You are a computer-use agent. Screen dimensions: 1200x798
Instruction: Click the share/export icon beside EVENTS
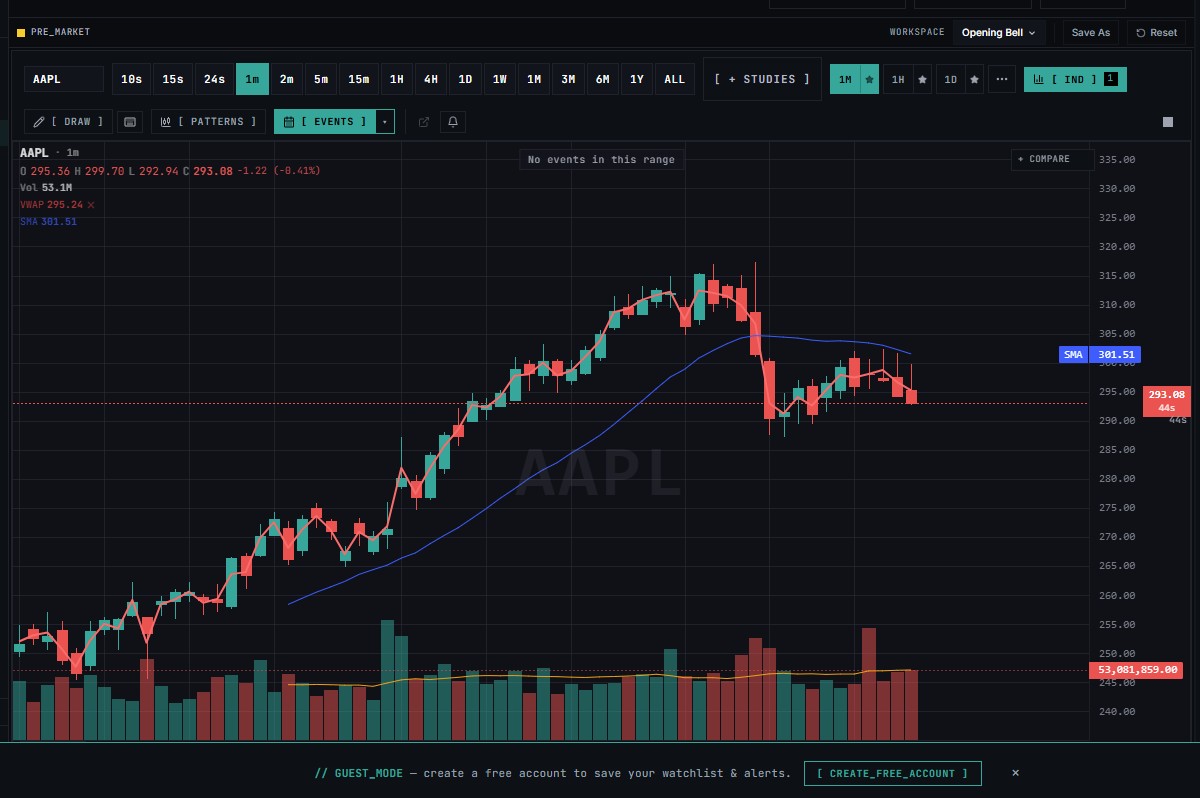(x=424, y=122)
